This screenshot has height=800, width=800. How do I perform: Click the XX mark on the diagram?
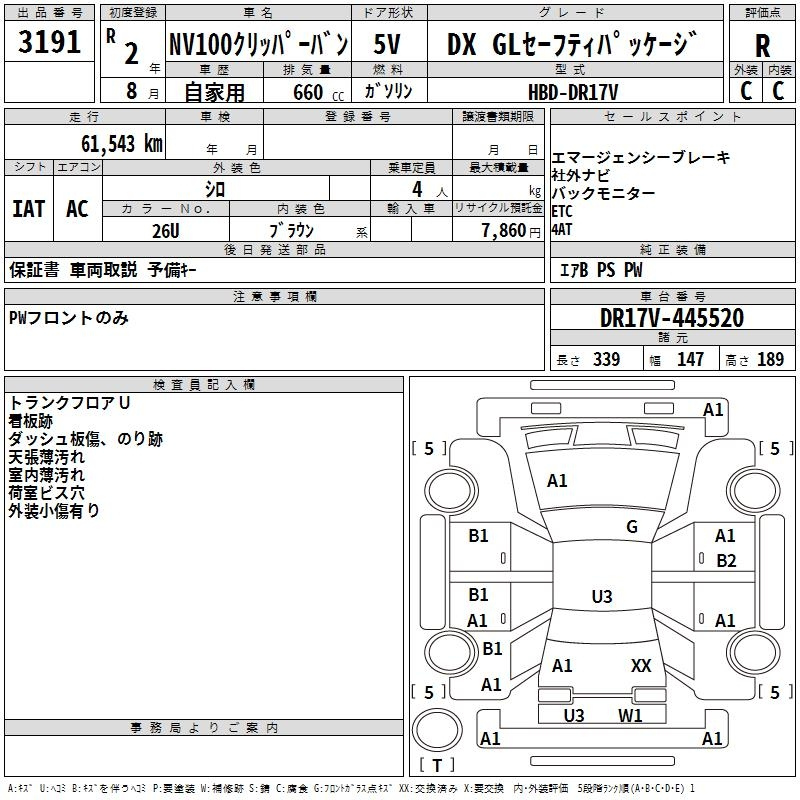[641, 665]
